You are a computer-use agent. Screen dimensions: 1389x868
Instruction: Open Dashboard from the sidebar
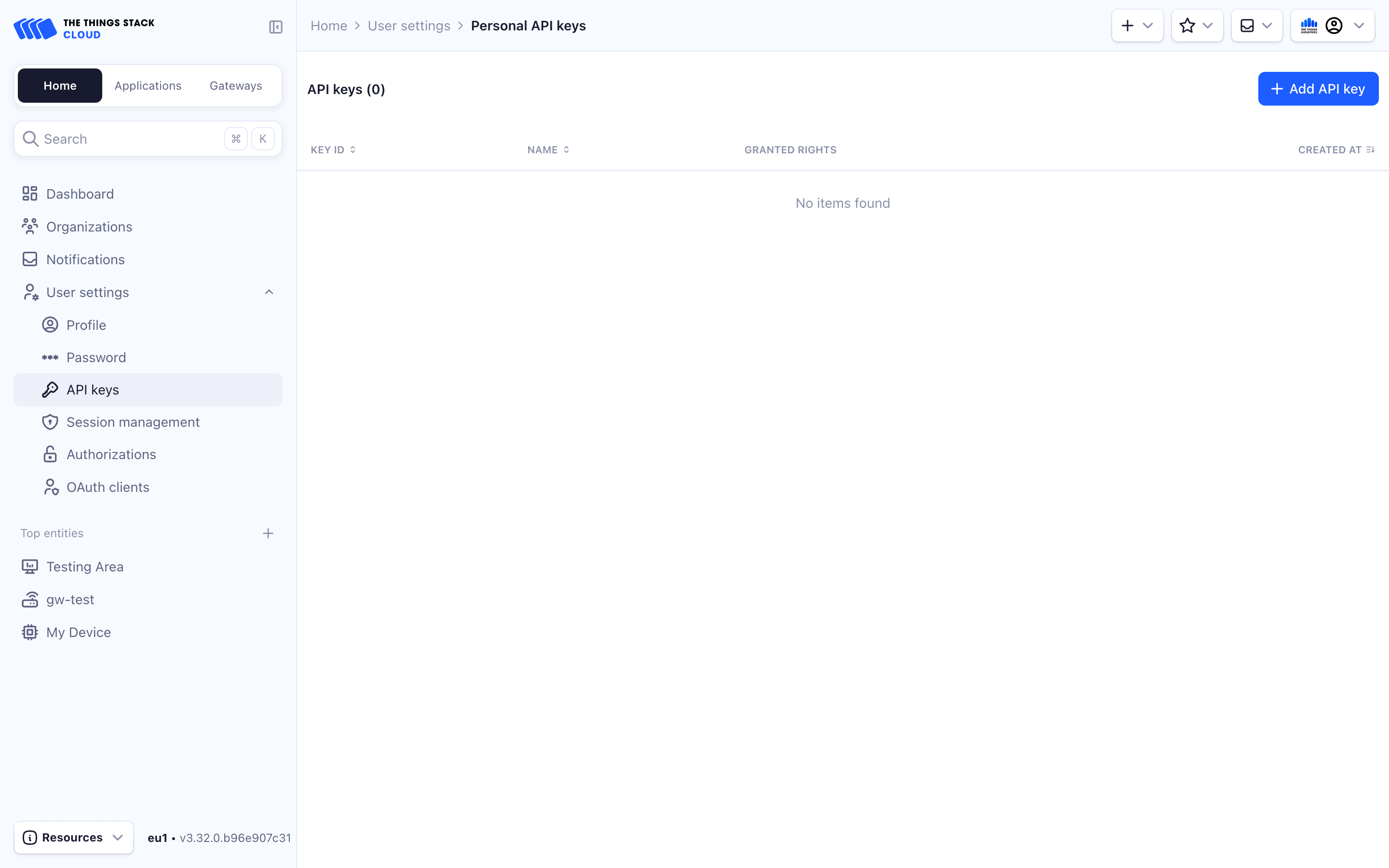[80, 194]
